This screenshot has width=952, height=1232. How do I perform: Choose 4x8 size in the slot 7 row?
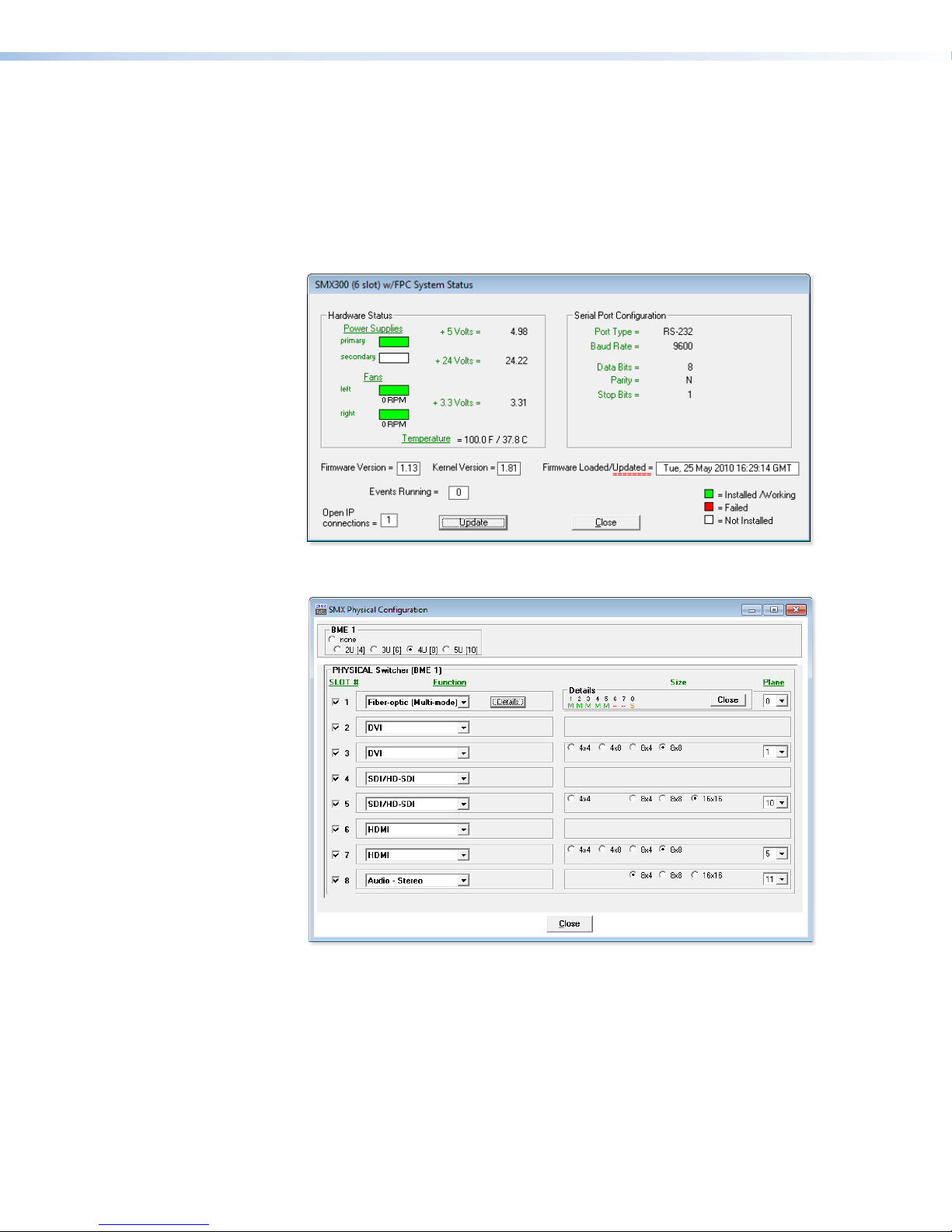click(602, 850)
